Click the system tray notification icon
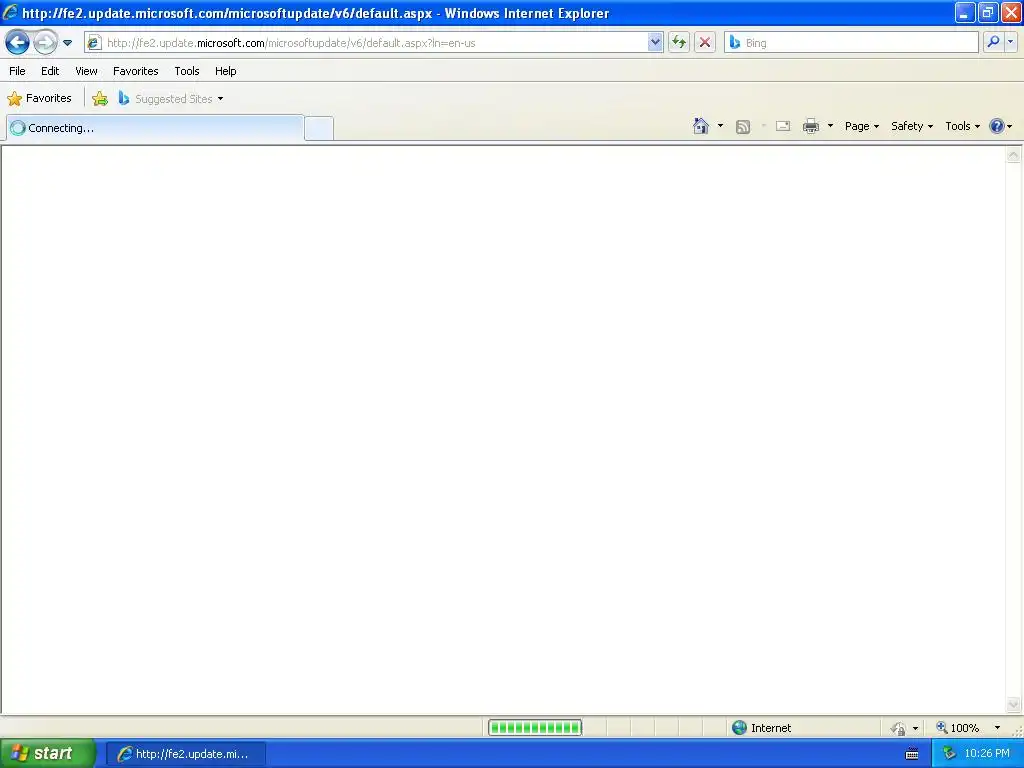This screenshot has height=768, width=1024. pyautogui.click(x=949, y=754)
